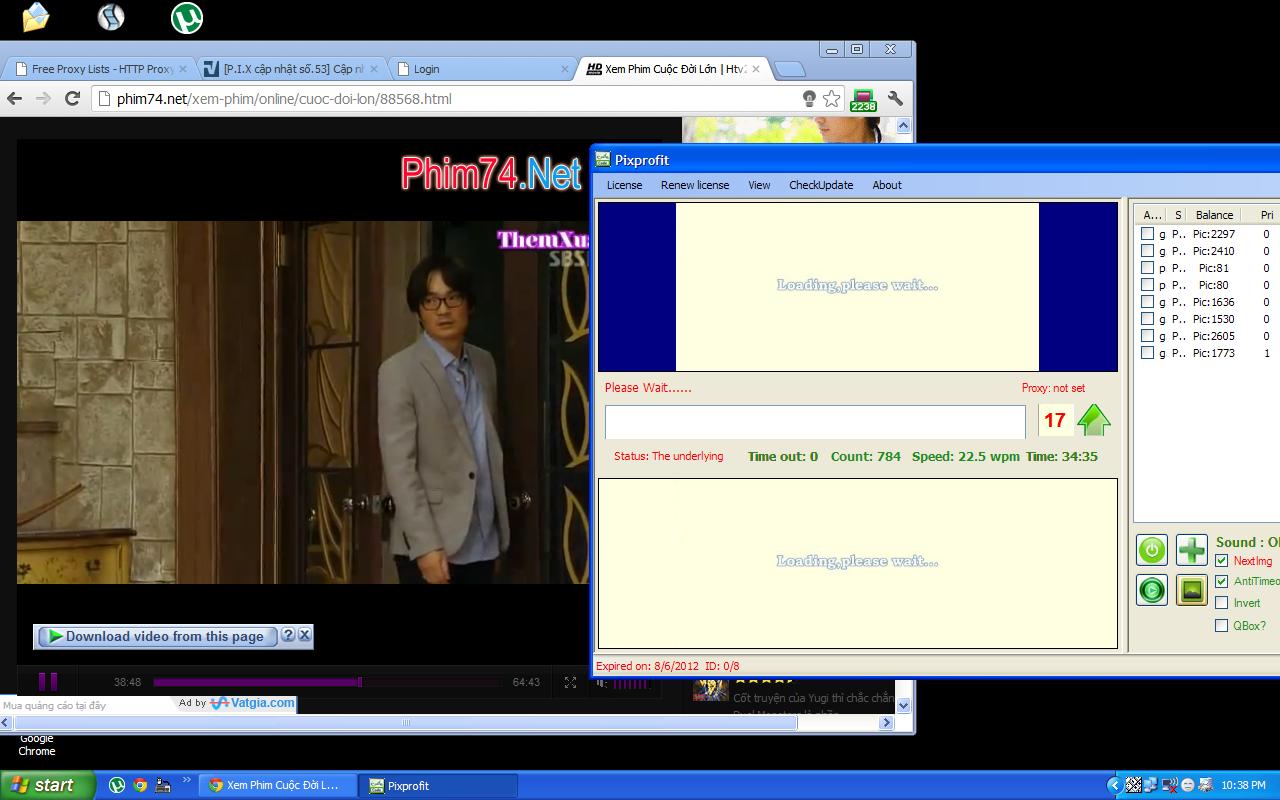The image size is (1280, 800).
Task: Go back in Chrome
Action: pos(15,98)
